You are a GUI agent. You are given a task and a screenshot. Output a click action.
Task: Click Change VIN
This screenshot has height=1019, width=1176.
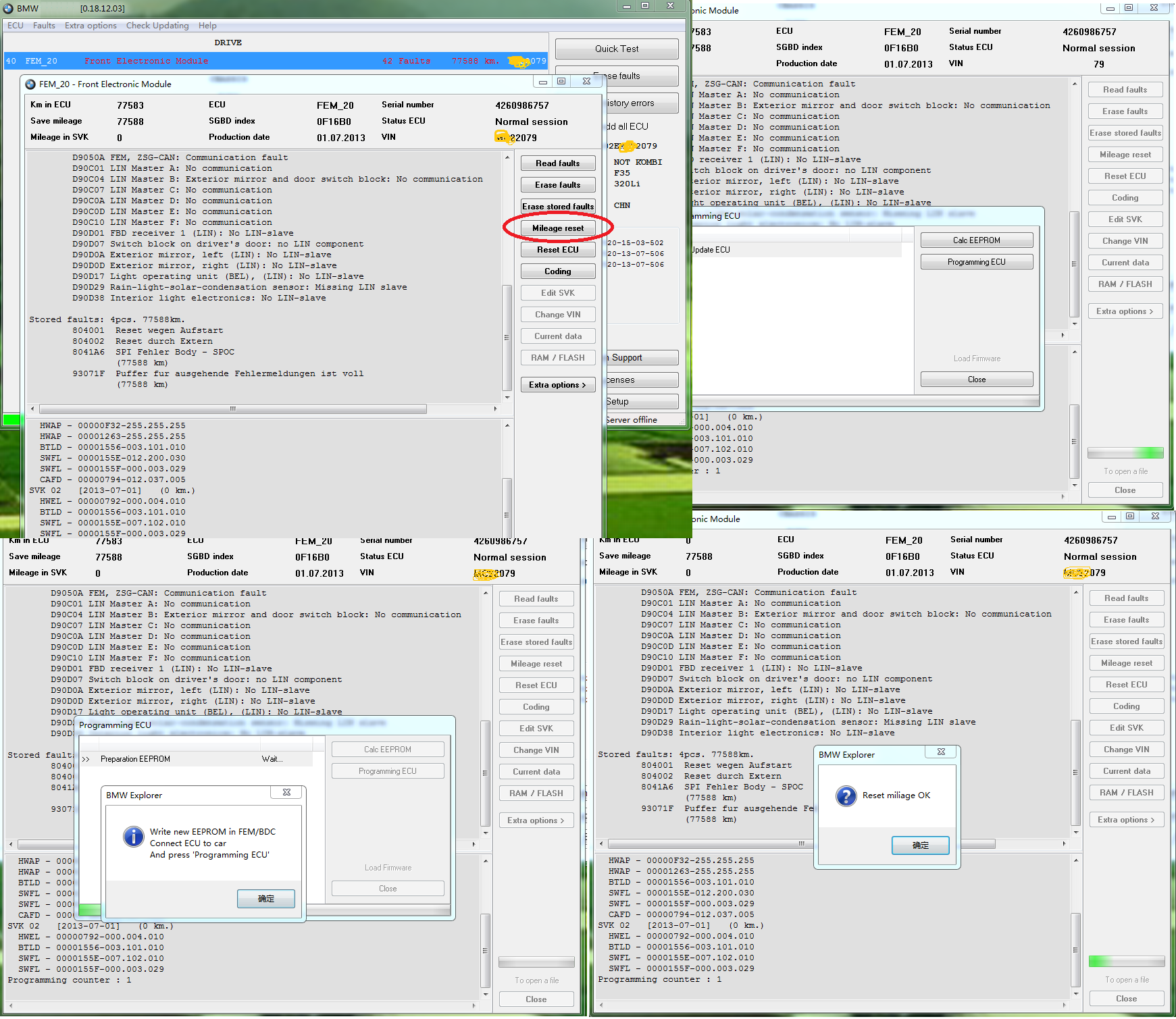[x=557, y=314]
